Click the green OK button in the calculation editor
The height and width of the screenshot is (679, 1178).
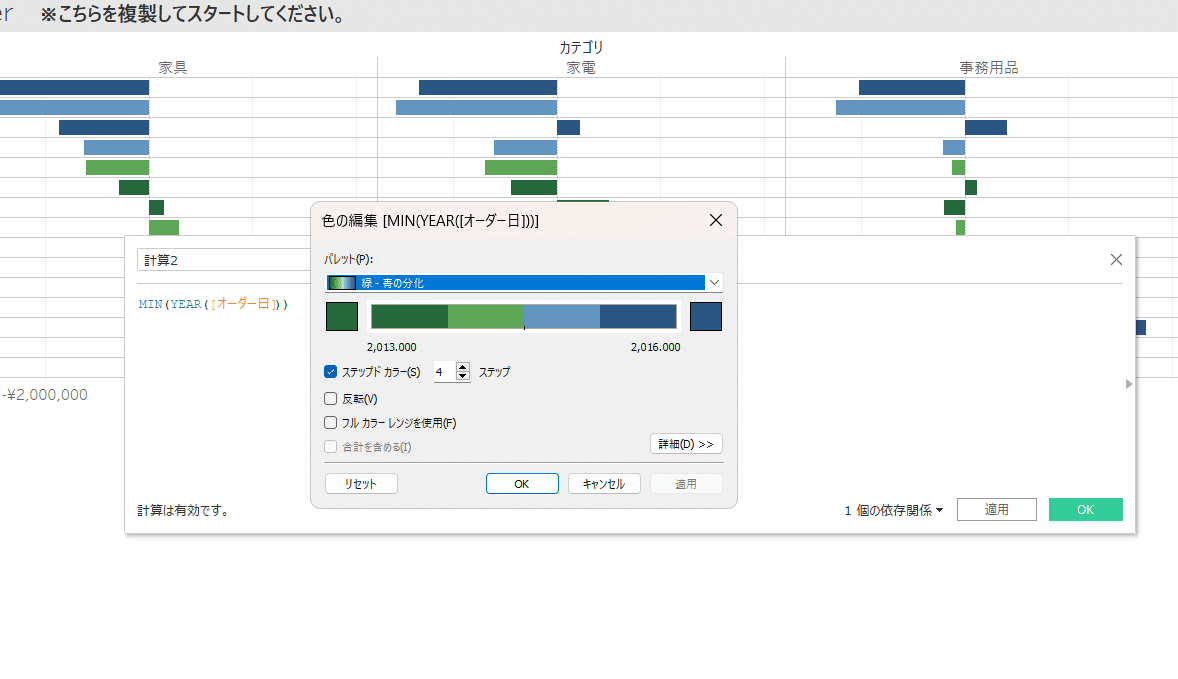point(1085,509)
